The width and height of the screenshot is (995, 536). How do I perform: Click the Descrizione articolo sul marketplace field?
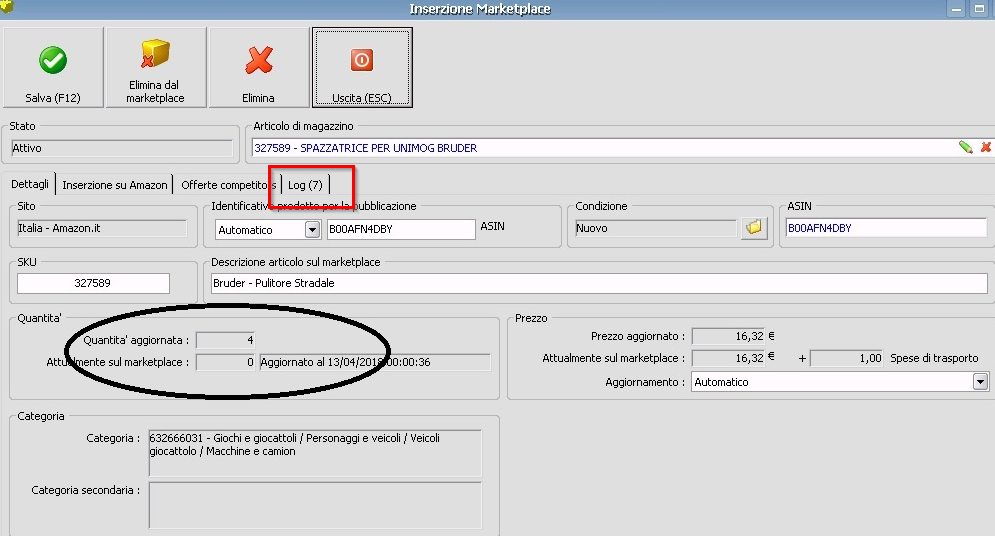click(x=599, y=283)
